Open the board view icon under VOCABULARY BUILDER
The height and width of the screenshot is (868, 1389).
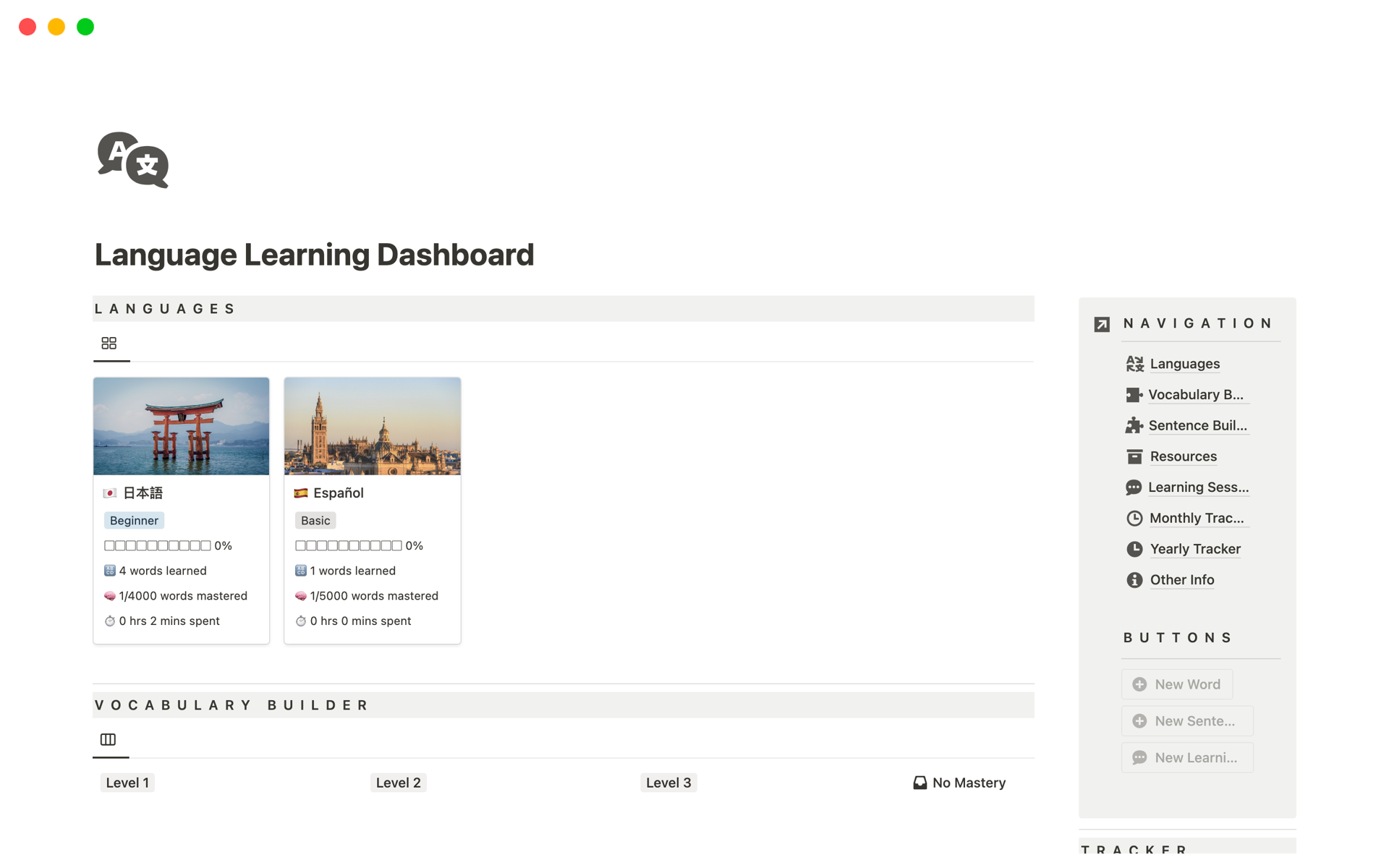(109, 739)
